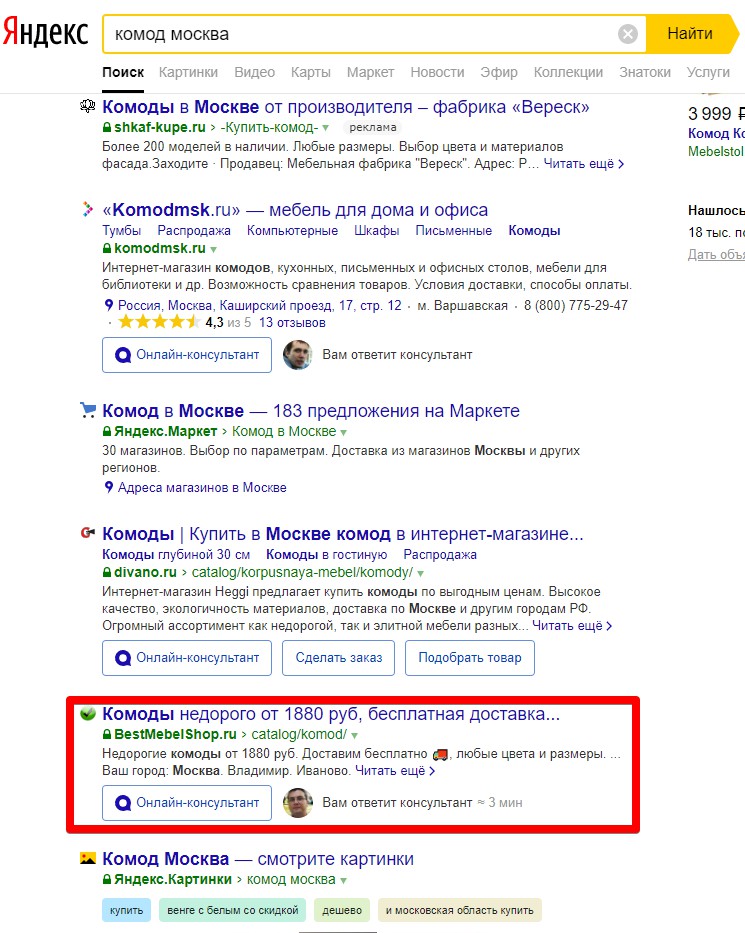Clear the search field with the X icon
745x933 pixels.
coord(627,34)
